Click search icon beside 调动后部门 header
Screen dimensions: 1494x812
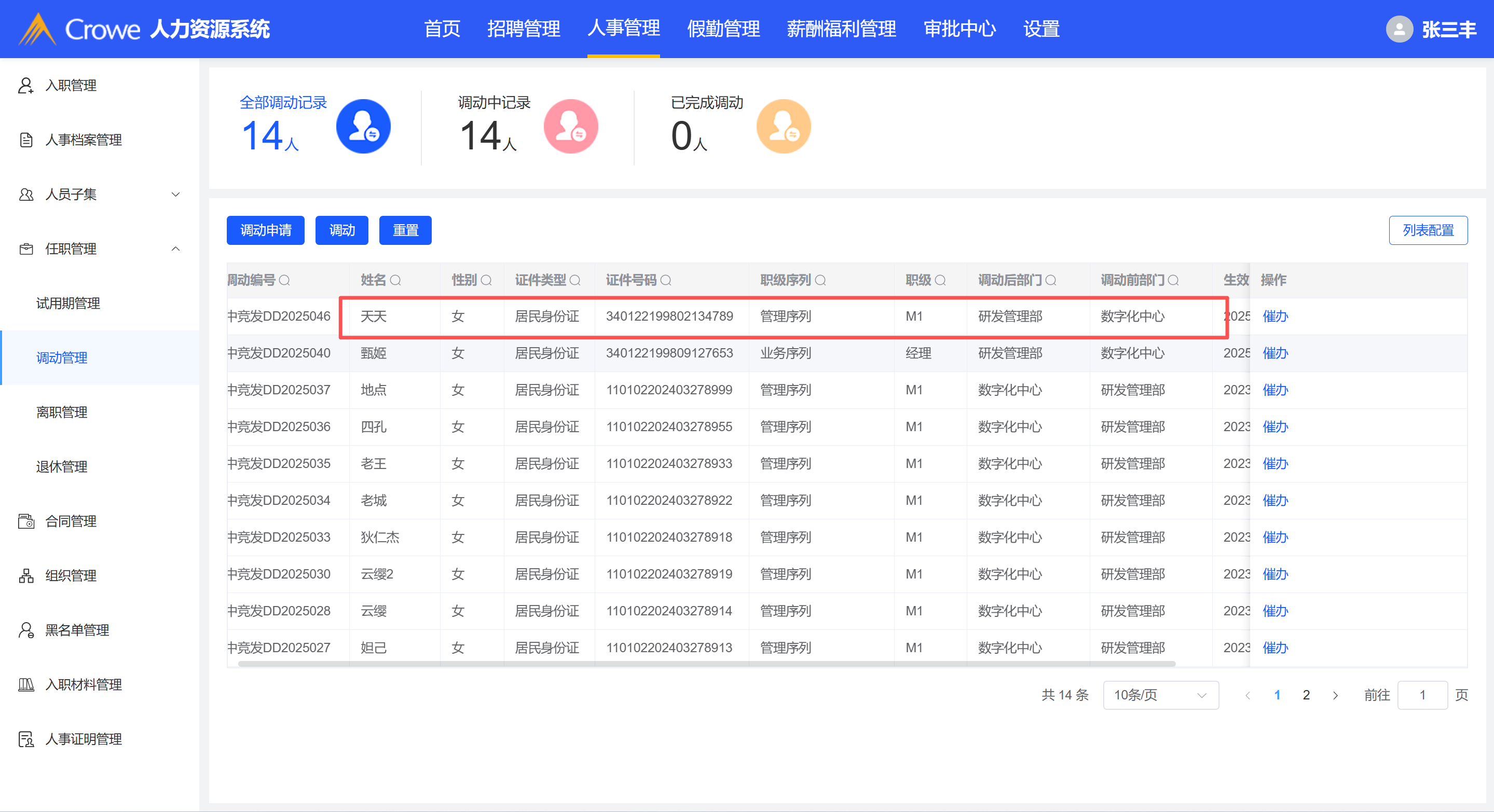[x=1051, y=281]
